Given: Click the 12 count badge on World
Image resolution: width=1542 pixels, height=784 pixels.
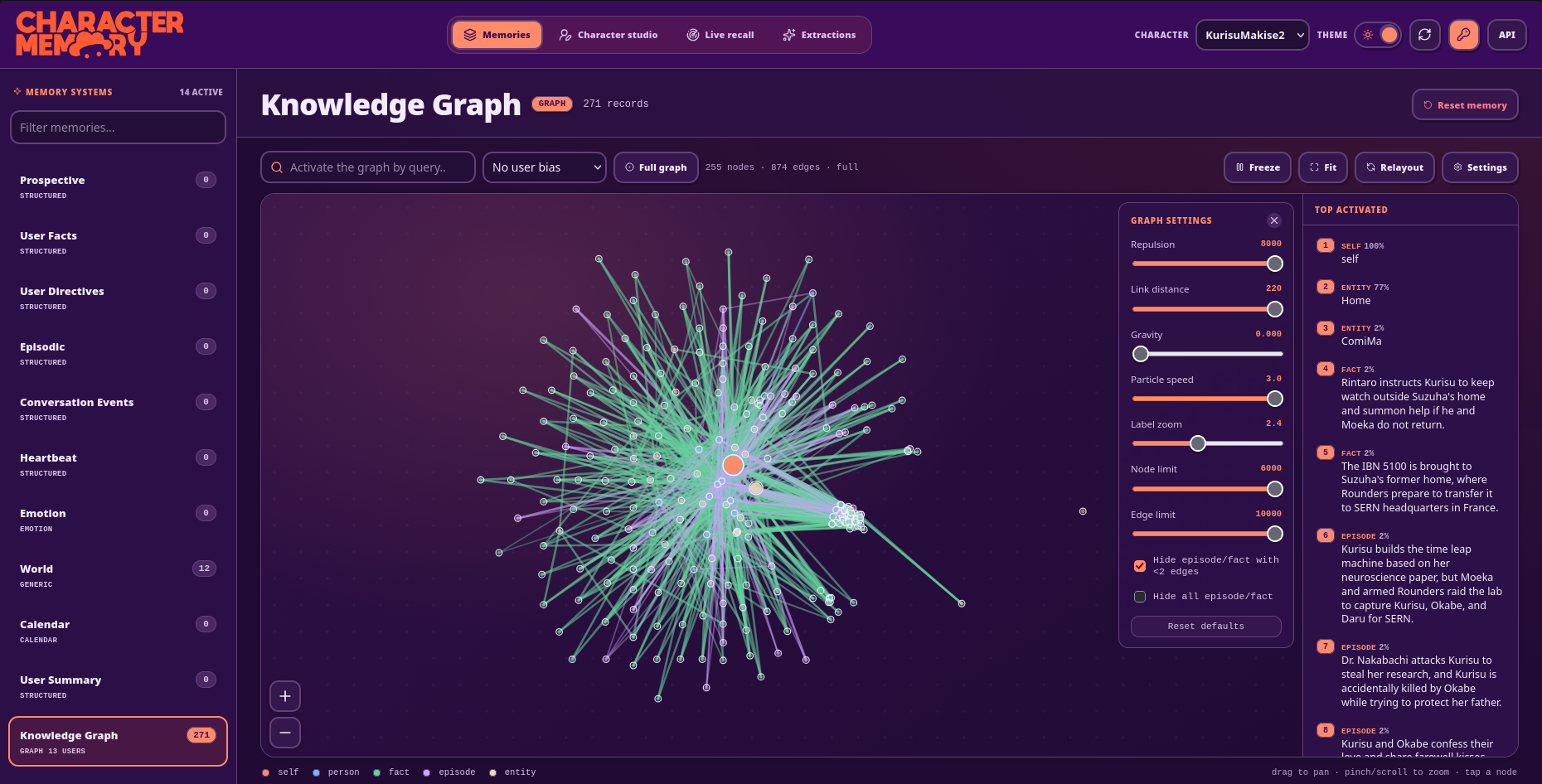Looking at the screenshot, I should pyautogui.click(x=204, y=569).
